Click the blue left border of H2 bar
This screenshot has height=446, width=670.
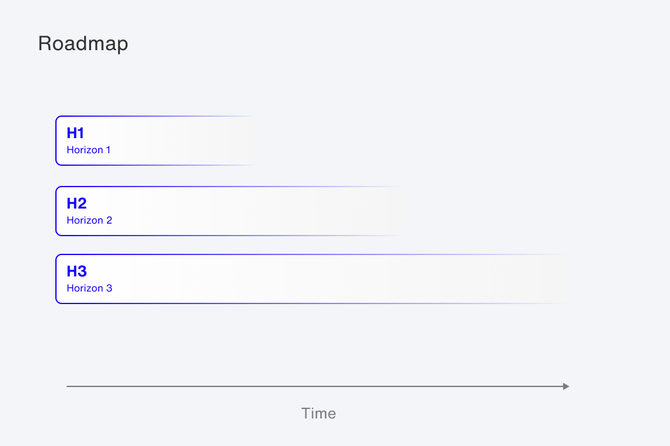pos(56,210)
